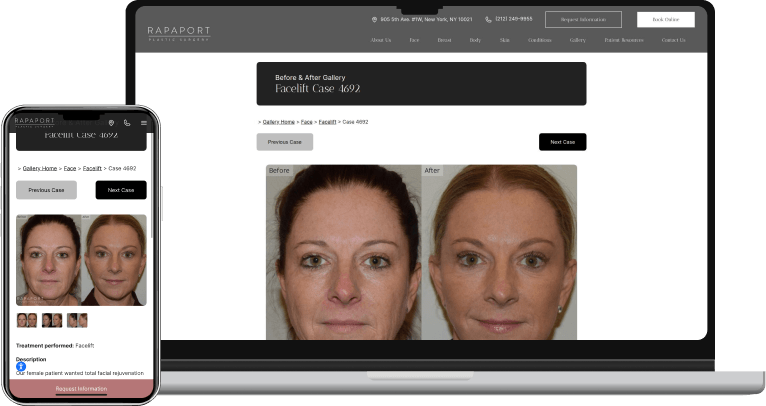Image resolution: width=766 pixels, height=406 pixels.
Task: Click the location pin beside the desktop address
Action: (x=374, y=19)
